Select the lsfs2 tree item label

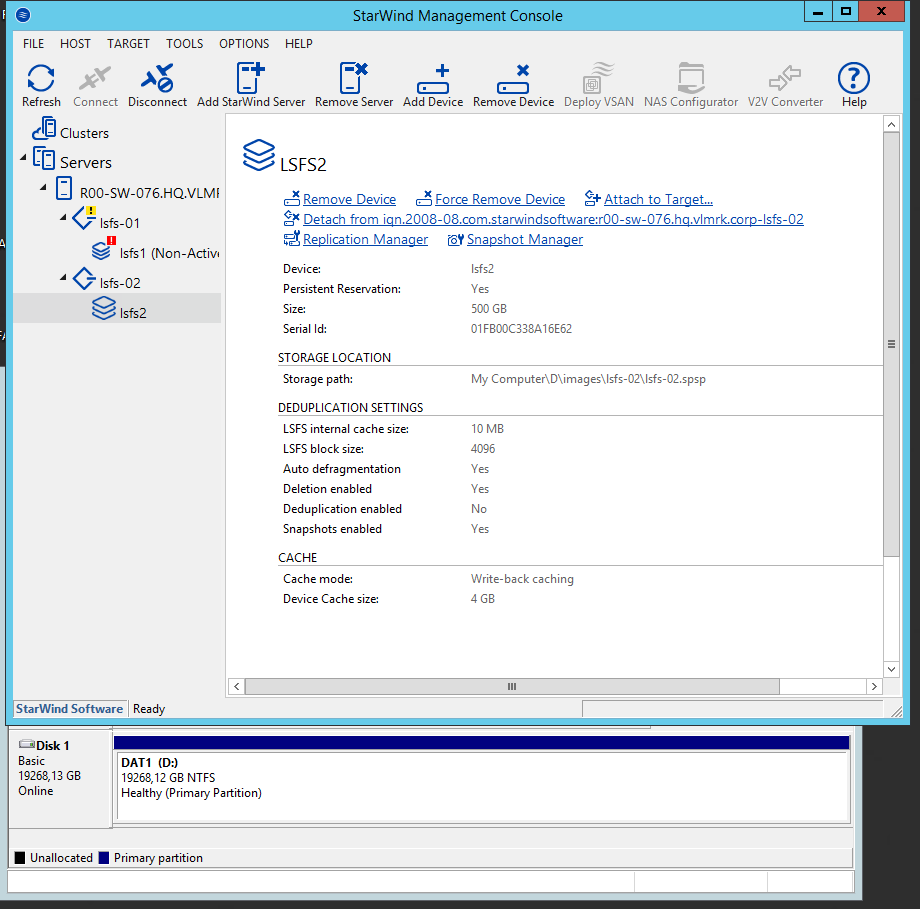pos(133,313)
